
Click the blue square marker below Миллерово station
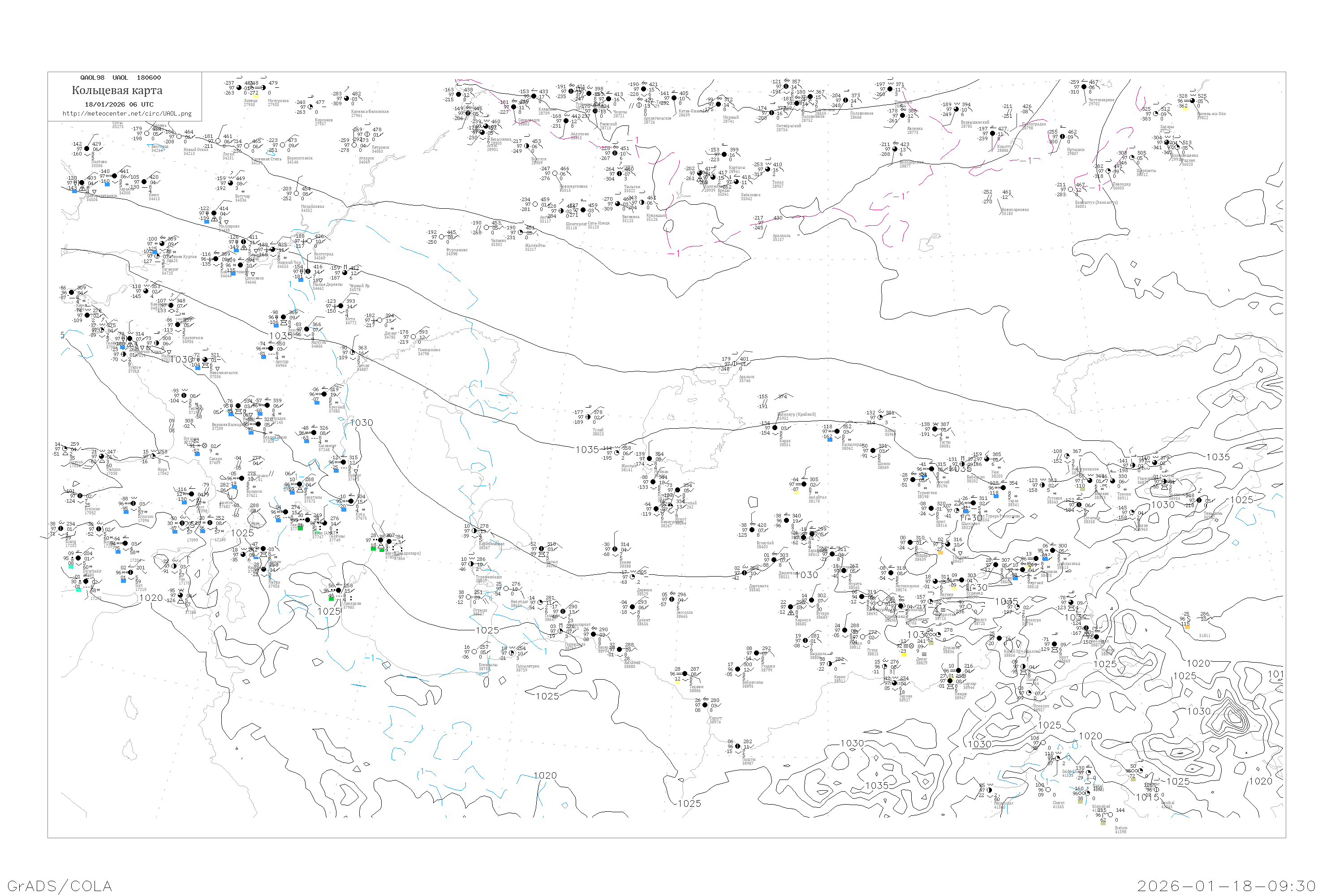[x=206, y=222]
